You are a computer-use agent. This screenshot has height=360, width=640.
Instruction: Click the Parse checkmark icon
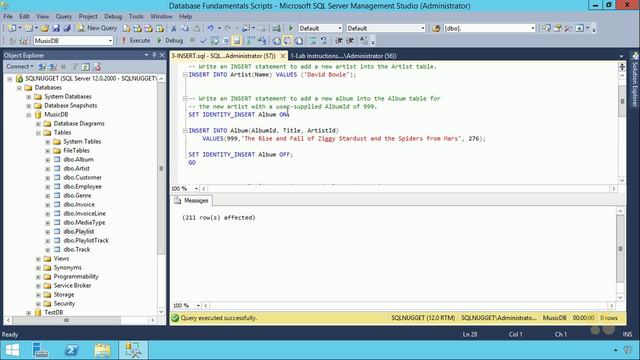pyautogui.click(x=203, y=40)
